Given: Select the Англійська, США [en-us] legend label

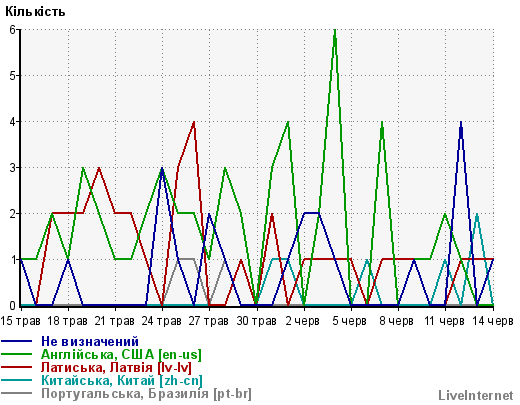Looking at the screenshot, I should point(121,354).
